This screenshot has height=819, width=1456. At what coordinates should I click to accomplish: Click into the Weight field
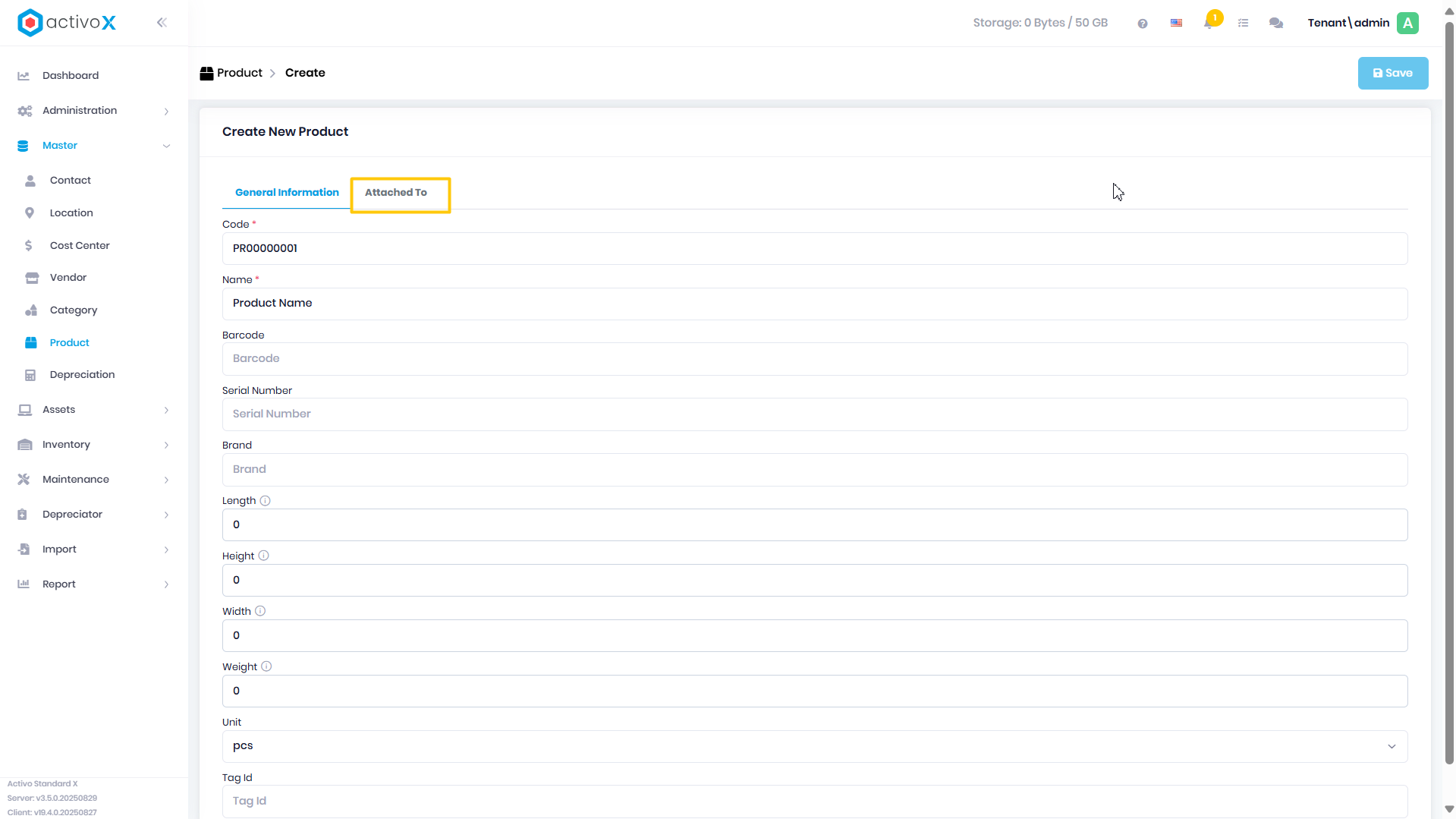click(814, 691)
